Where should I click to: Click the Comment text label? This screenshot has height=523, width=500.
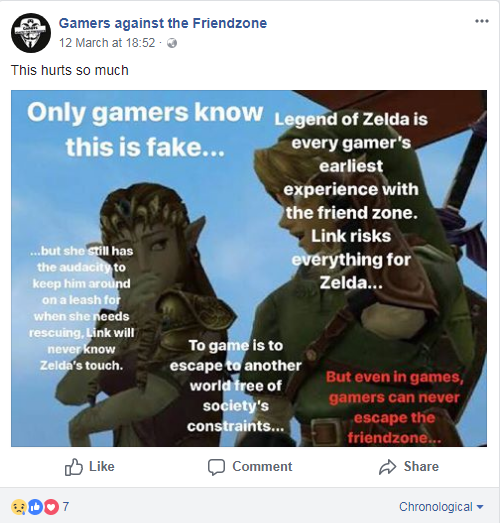coord(262,466)
